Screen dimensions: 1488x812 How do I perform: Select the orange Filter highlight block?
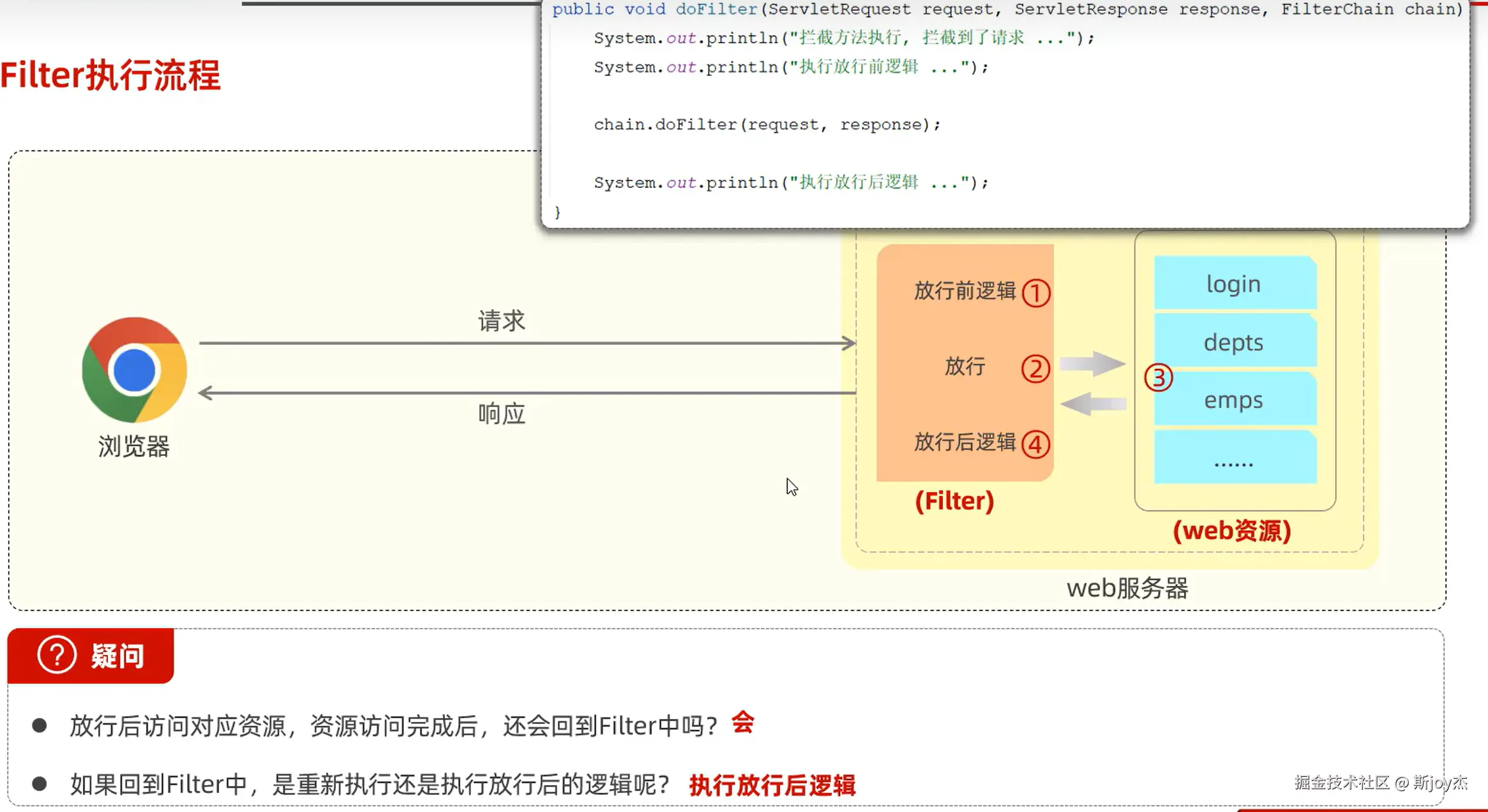coord(965,364)
